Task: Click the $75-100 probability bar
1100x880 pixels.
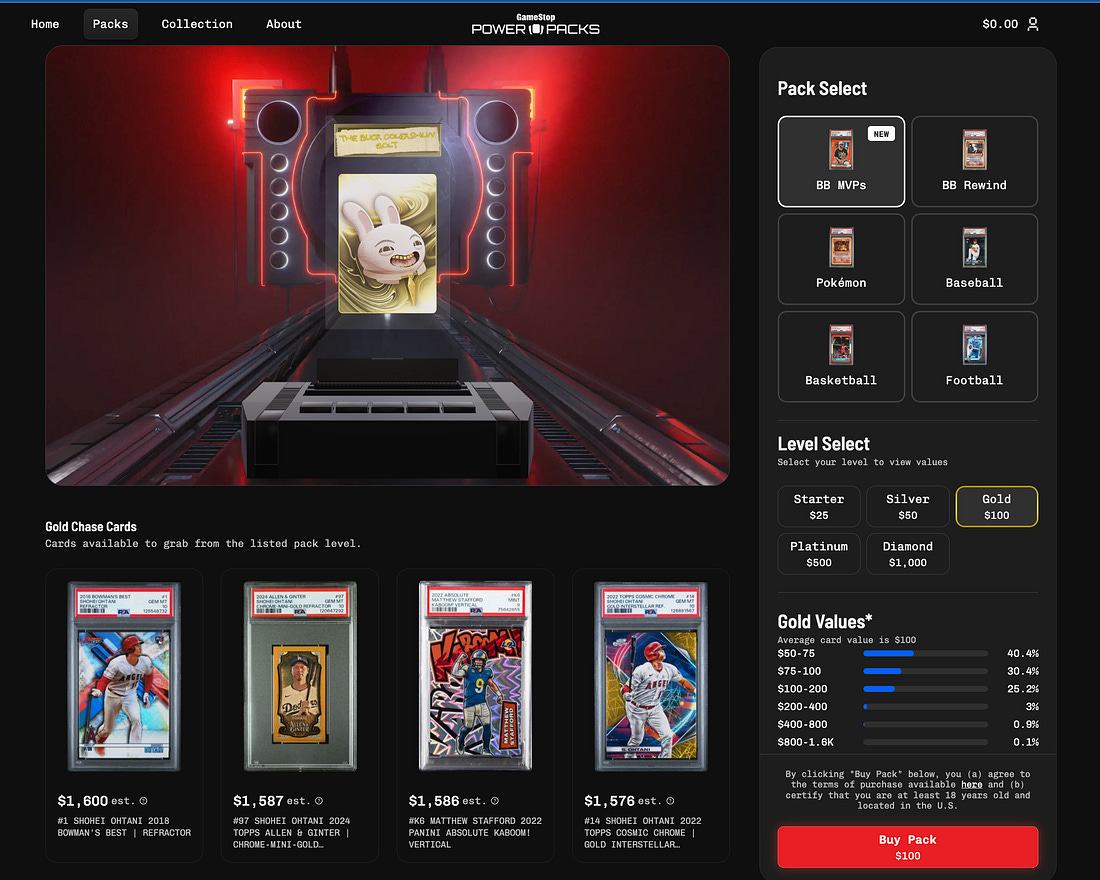Action: pos(925,671)
